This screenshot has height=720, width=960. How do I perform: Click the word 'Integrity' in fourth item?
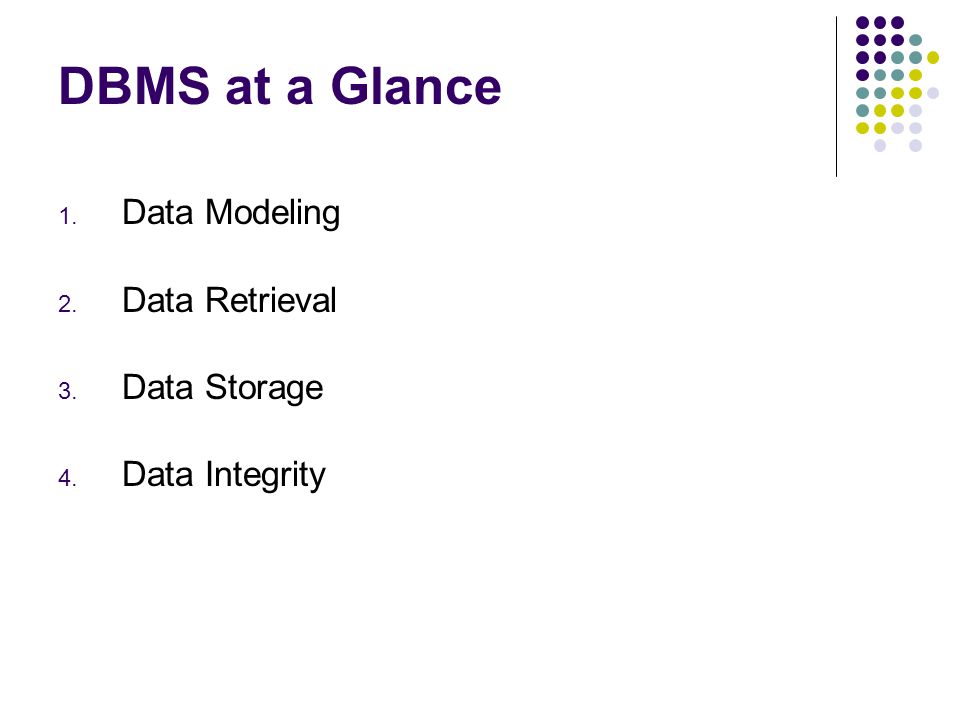266,475
